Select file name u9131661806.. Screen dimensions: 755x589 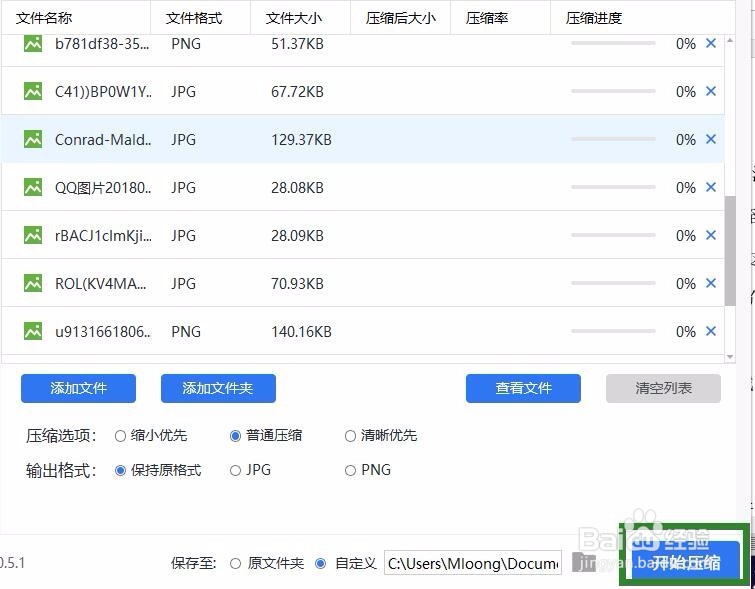click(103, 331)
